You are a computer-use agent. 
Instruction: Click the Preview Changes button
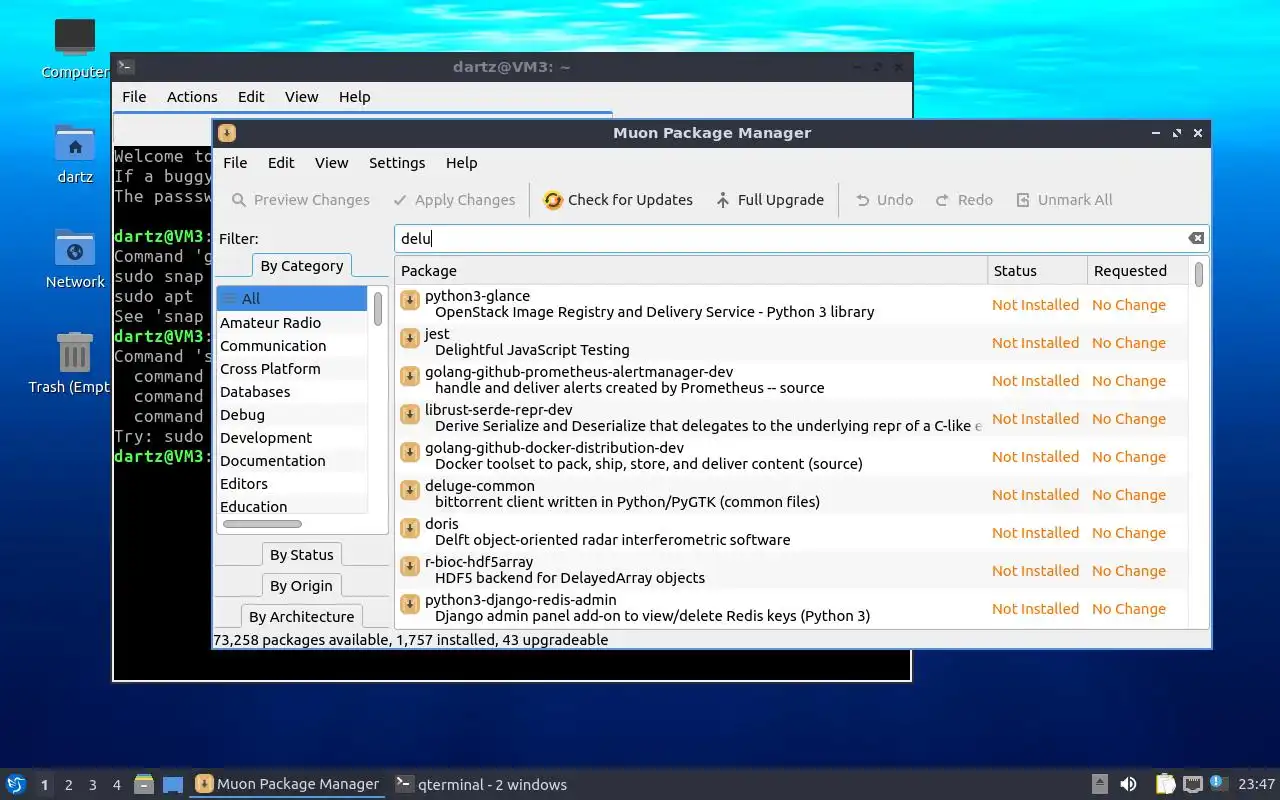(300, 200)
